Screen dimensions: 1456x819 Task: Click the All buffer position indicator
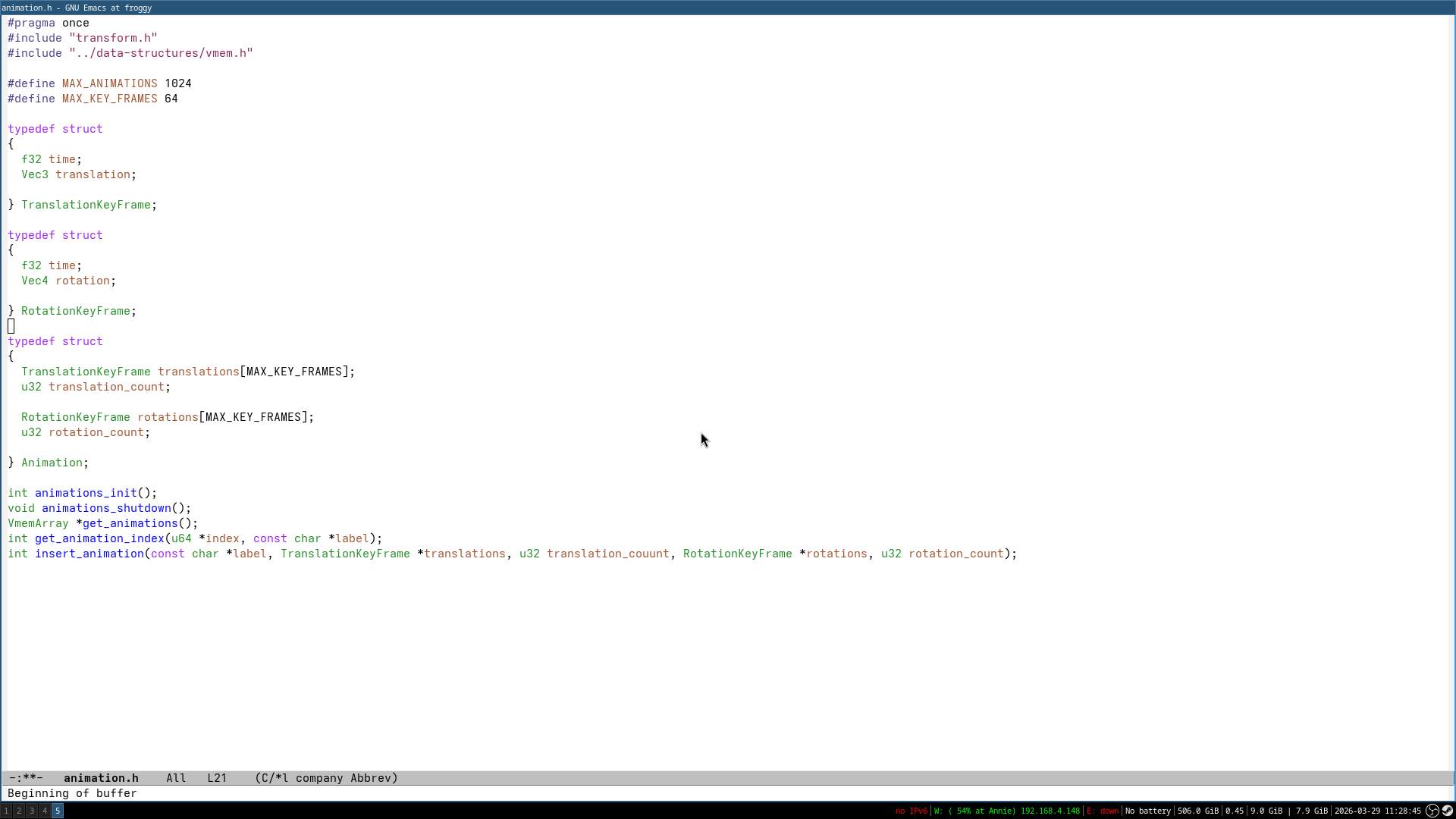tap(176, 778)
